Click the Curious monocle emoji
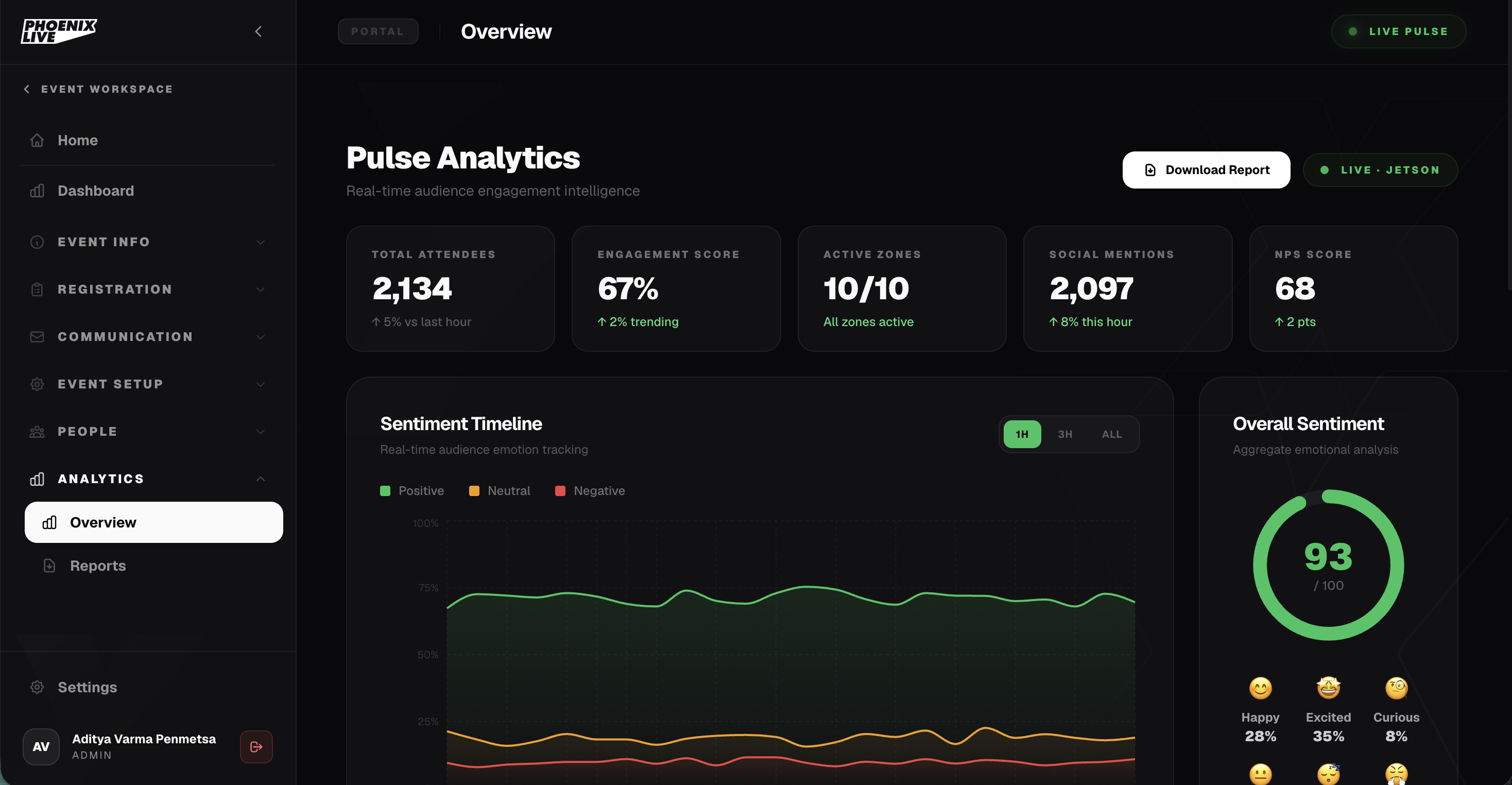Viewport: 1512px width, 785px height. (x=1396, y=688)
